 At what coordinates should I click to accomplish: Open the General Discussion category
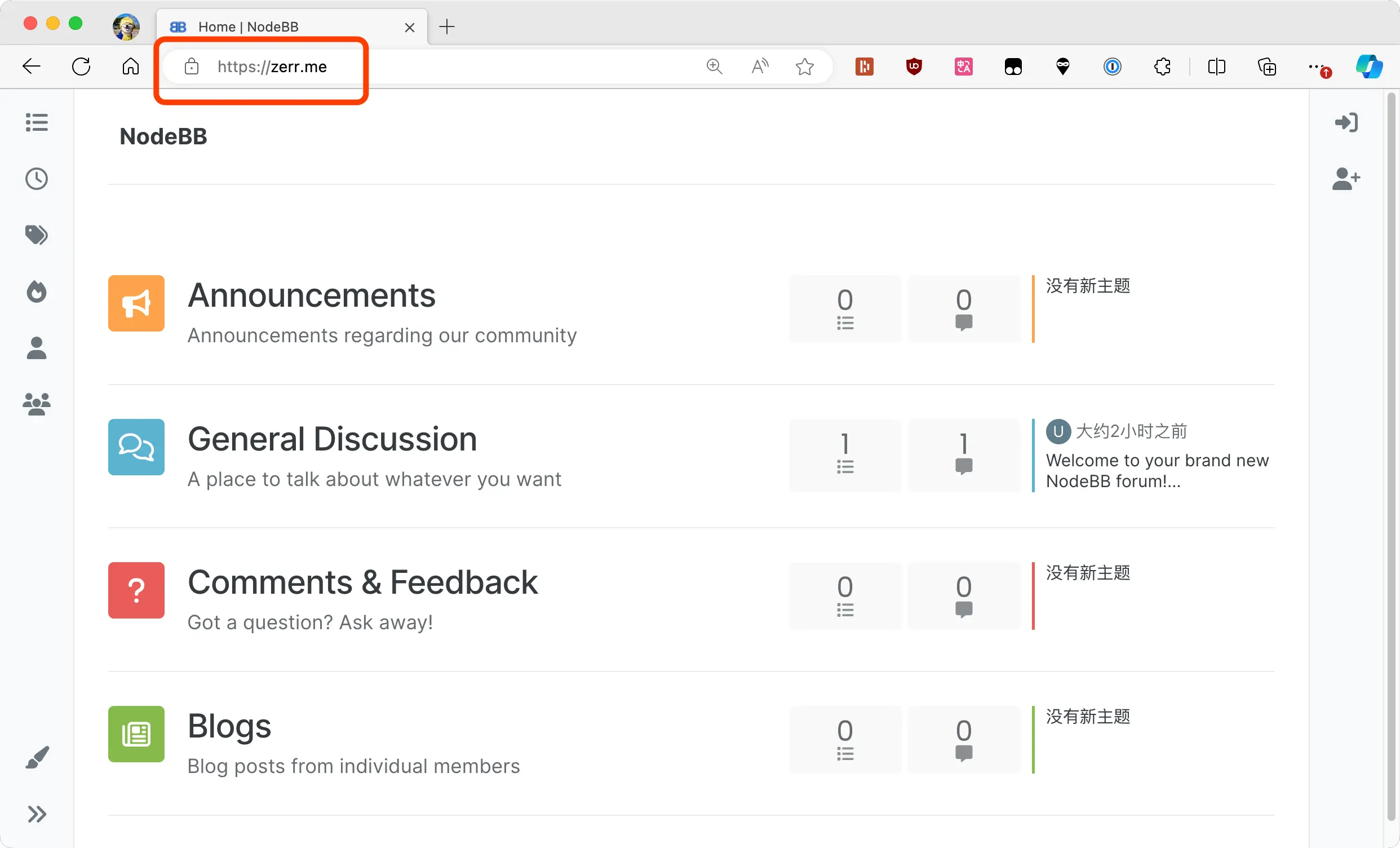pos(333,439)
